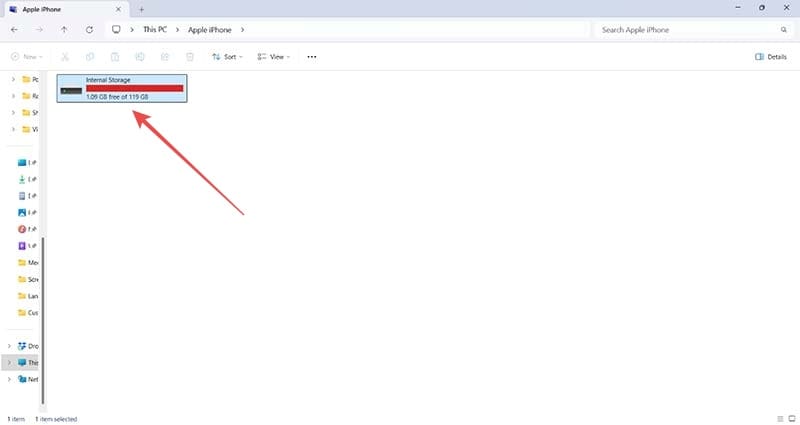800x425 pixels.
Task: Click the Back navigation arrow
Action: [14, 30]
